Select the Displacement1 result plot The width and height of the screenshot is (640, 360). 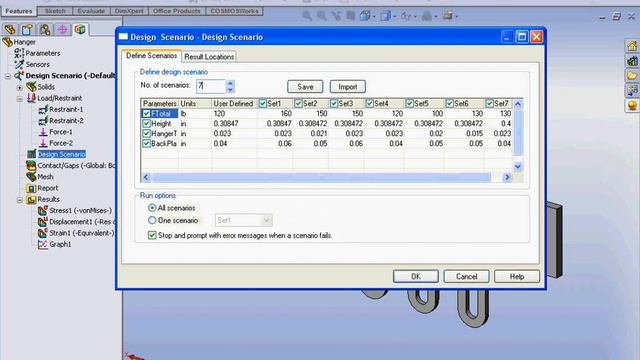click(x=82, y=222)
